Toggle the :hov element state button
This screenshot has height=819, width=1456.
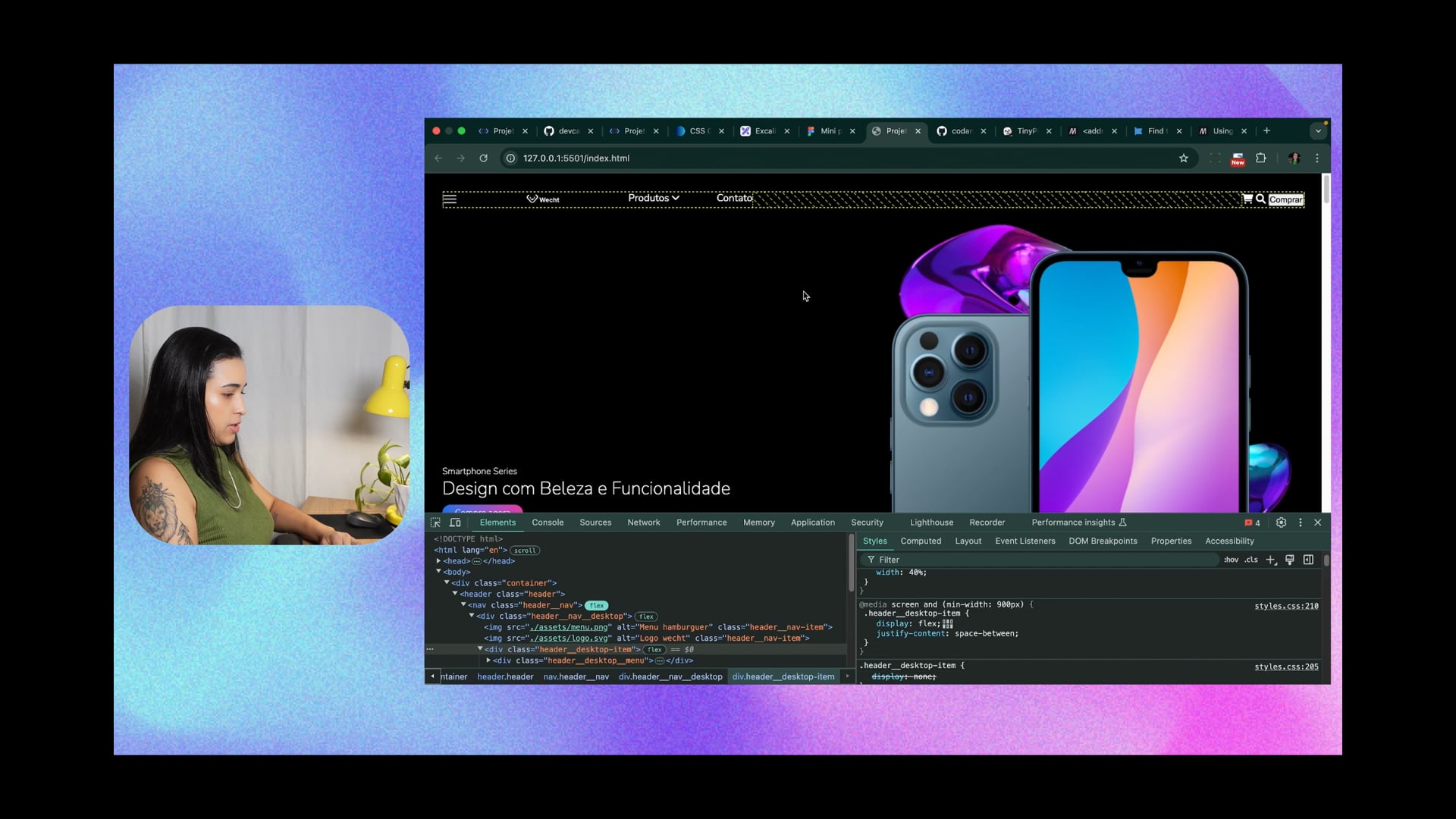pyautogui.click(x=1231, y=560)
